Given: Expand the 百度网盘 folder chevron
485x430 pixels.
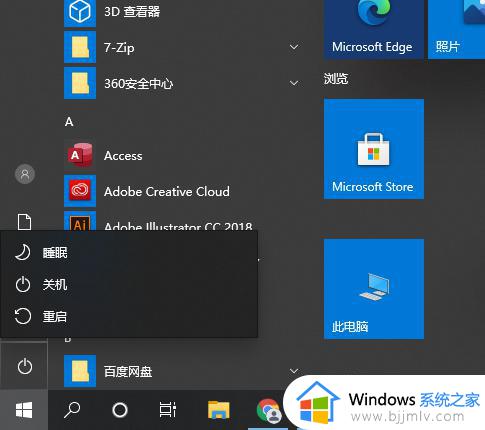Looking at the screenshot, I should [x=294, y=371].
